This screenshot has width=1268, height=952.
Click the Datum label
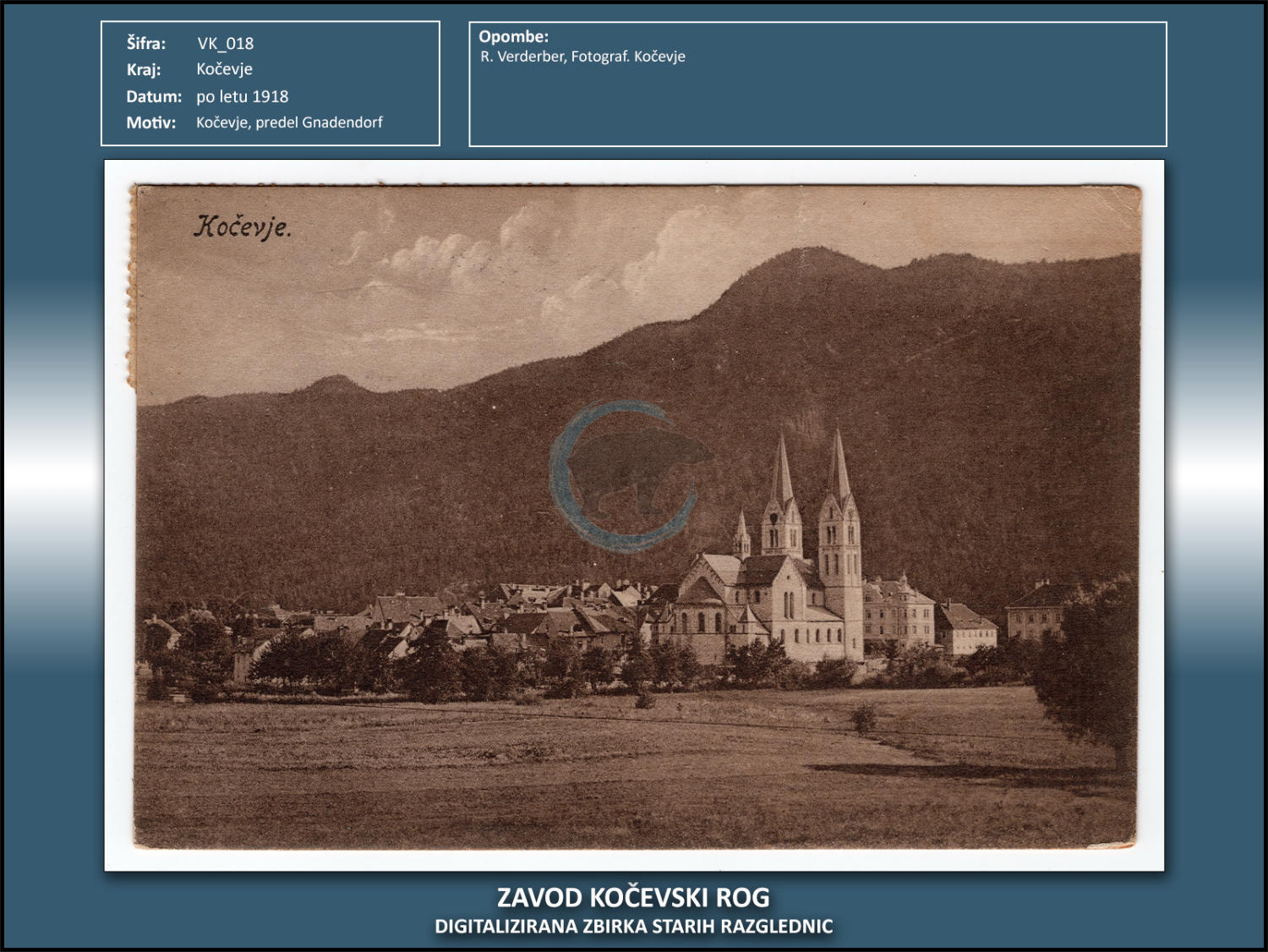pos(154,96)
